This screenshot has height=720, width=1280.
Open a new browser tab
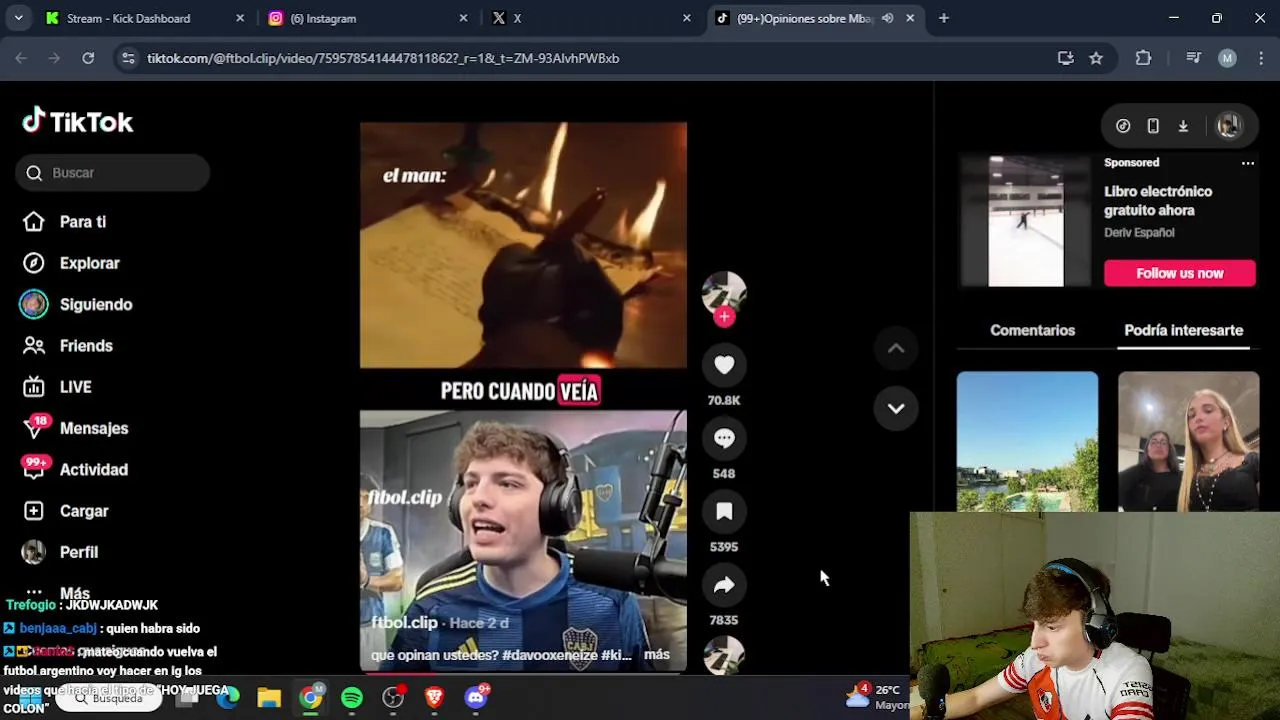943,18
